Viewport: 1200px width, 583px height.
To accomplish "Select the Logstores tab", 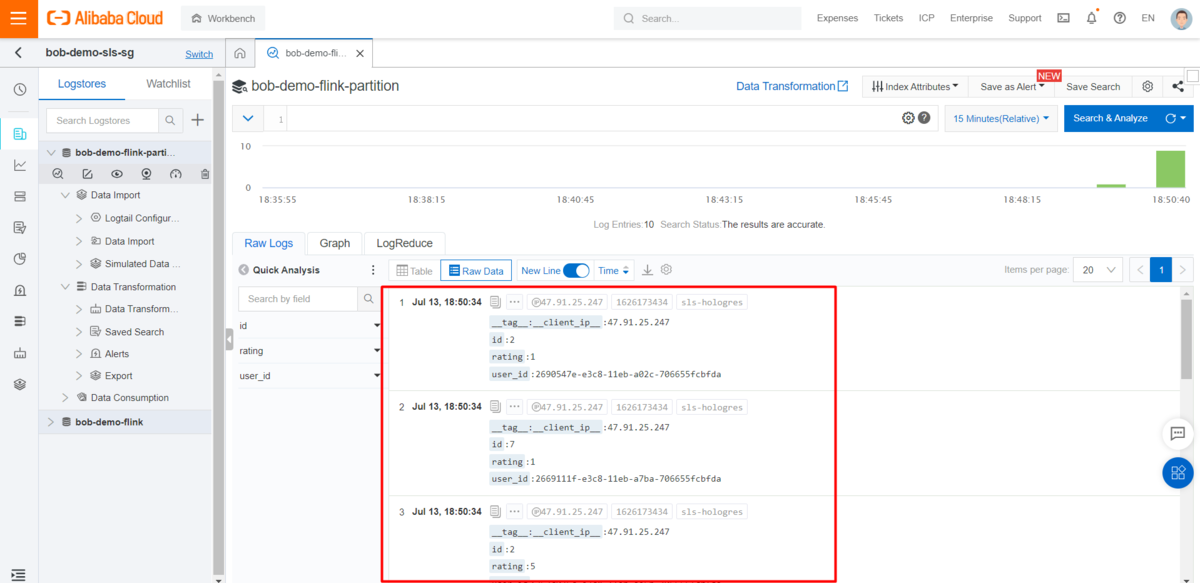I will pos(82,84).
